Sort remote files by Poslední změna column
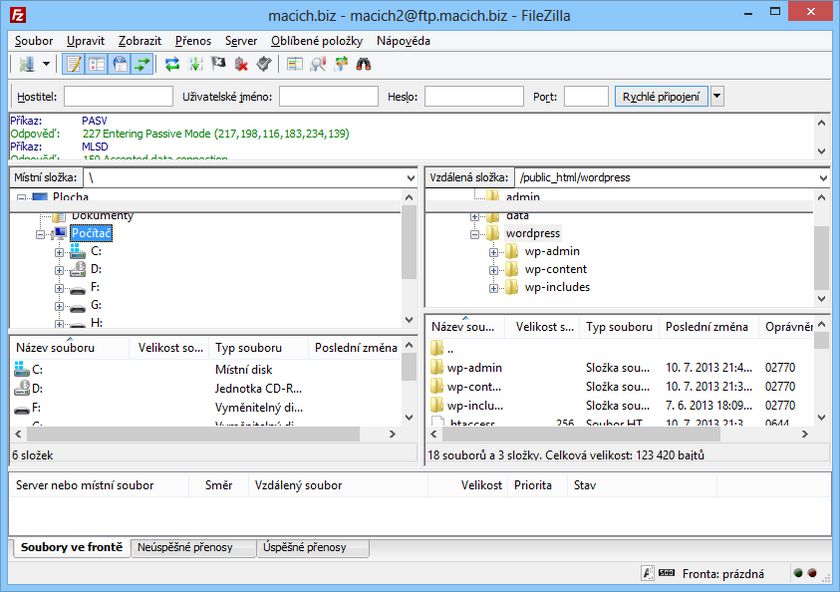Image resolution: width=840 pixels, height=592 pixels. tap(707, 327)
